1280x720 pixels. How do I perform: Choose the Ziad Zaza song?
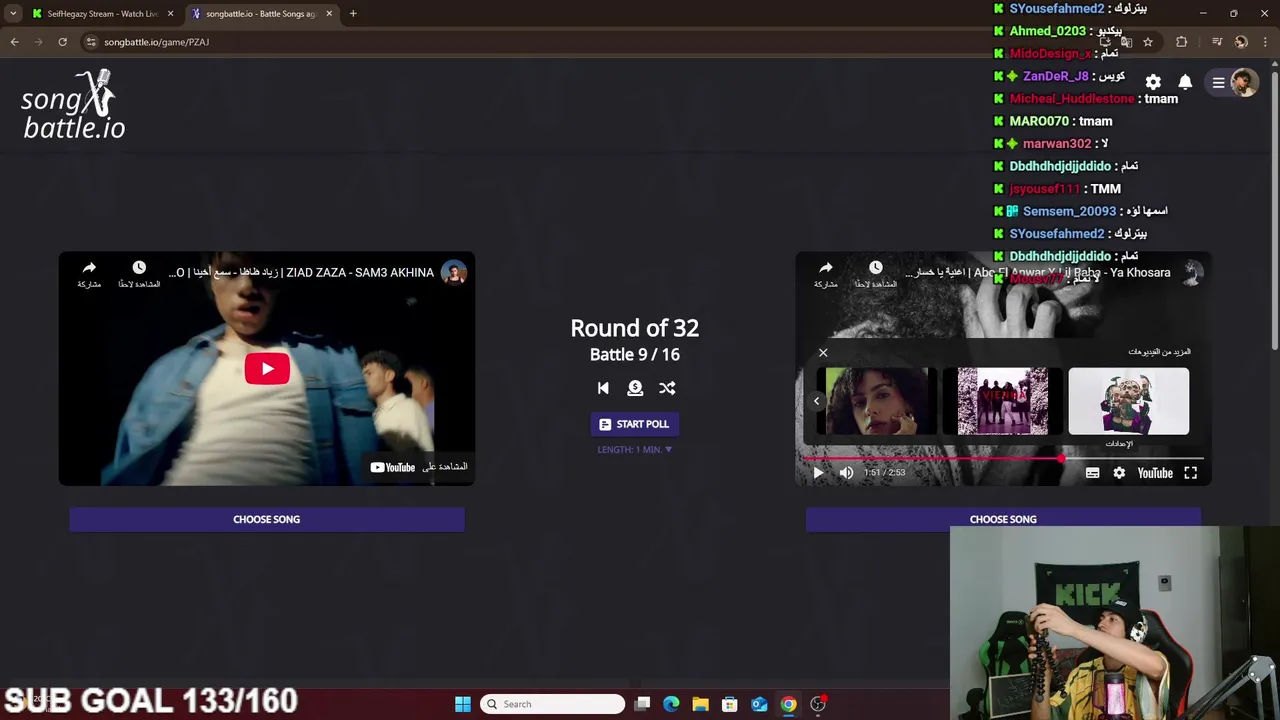267,519
